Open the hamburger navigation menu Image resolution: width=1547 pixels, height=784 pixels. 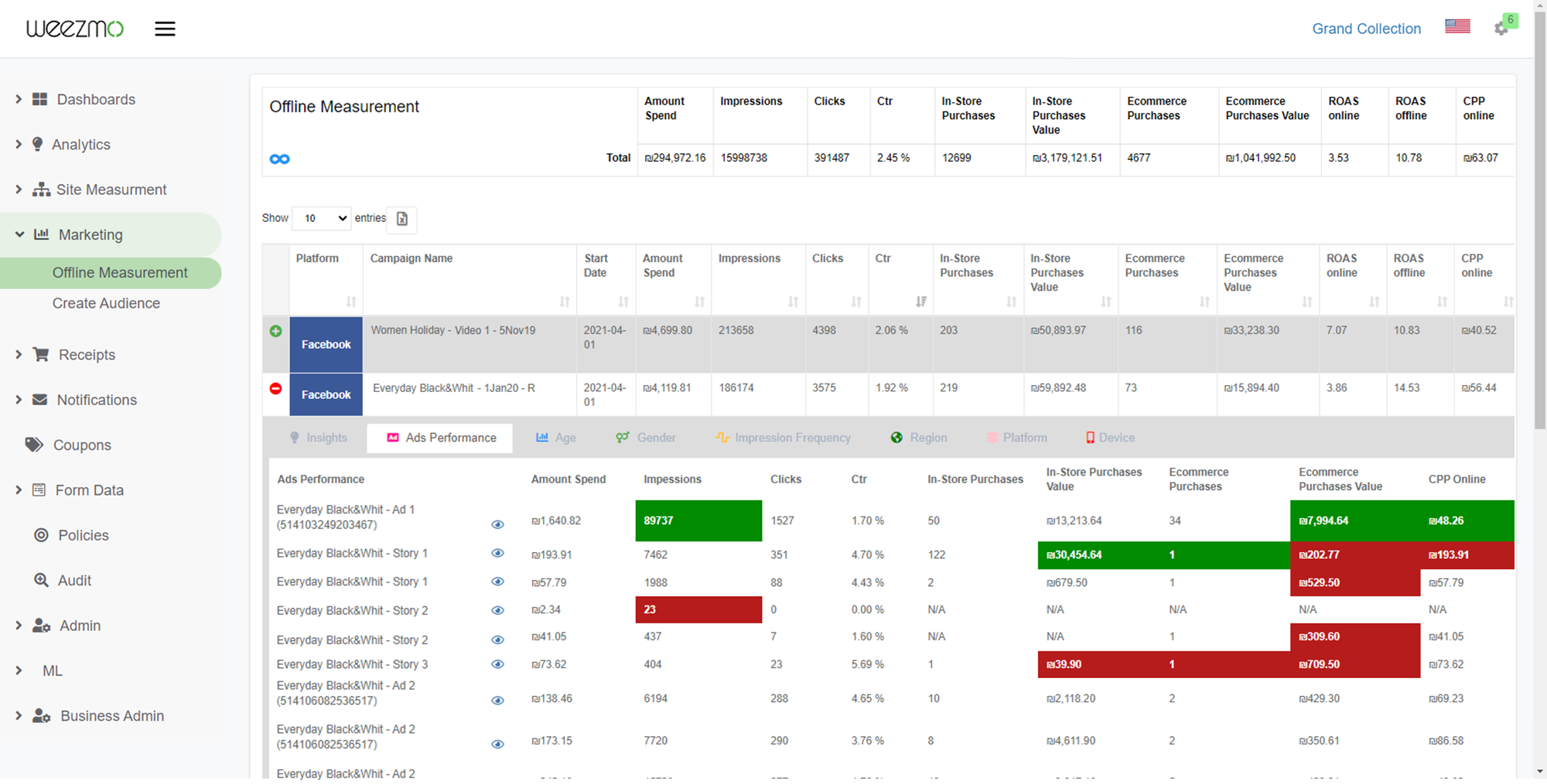165,28
